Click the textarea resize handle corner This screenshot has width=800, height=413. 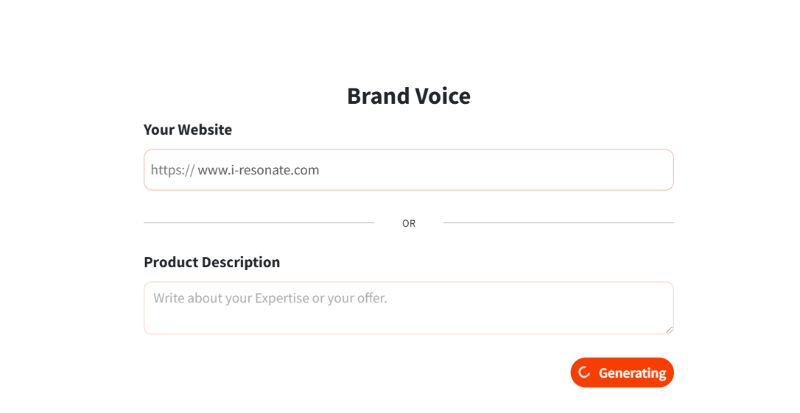pyautogui.click(x=668, y=328)
